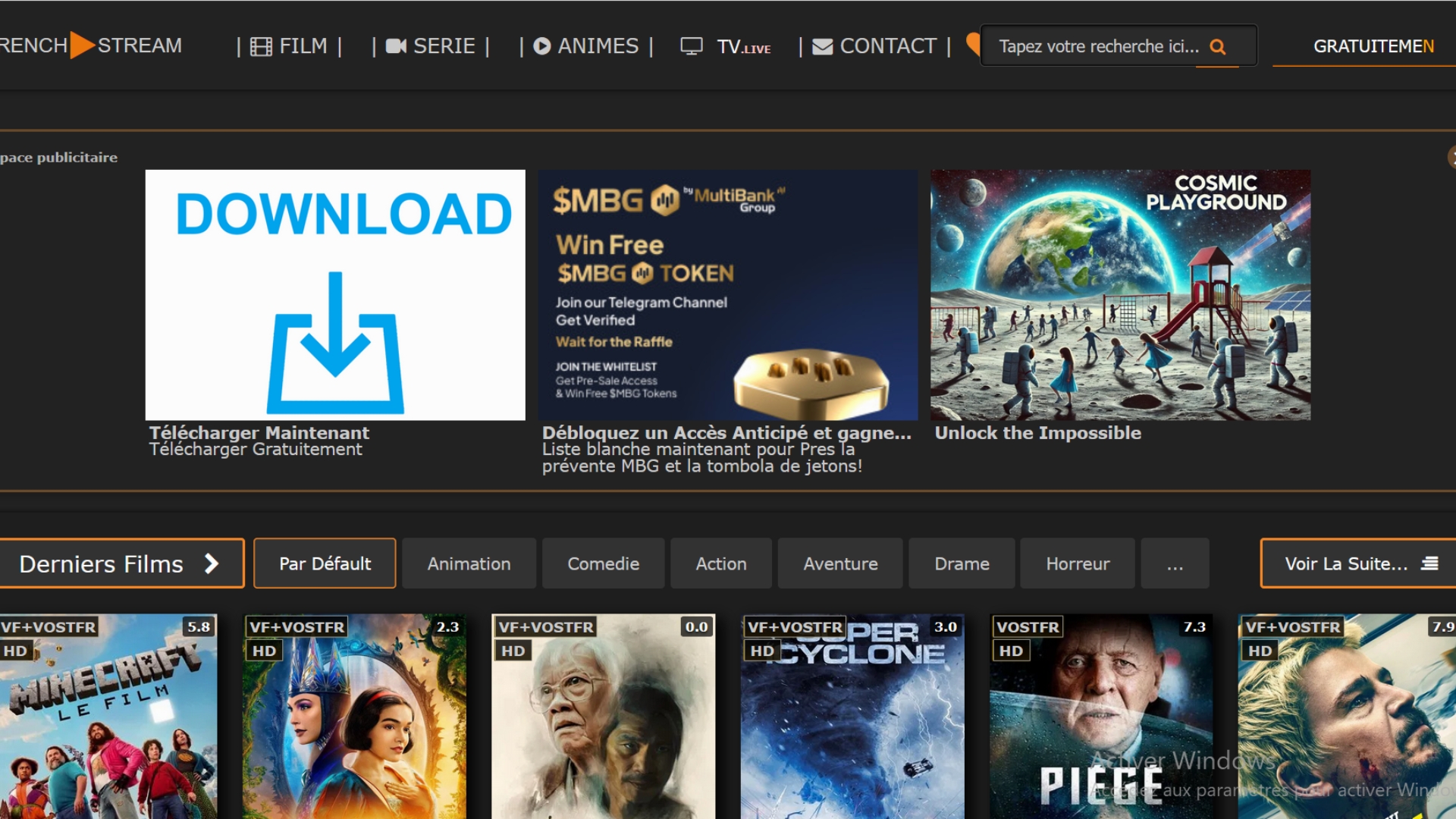Filter films by Horreur genre
1456x819 pixels.
pyautogui.click(x=1077, y=563)
